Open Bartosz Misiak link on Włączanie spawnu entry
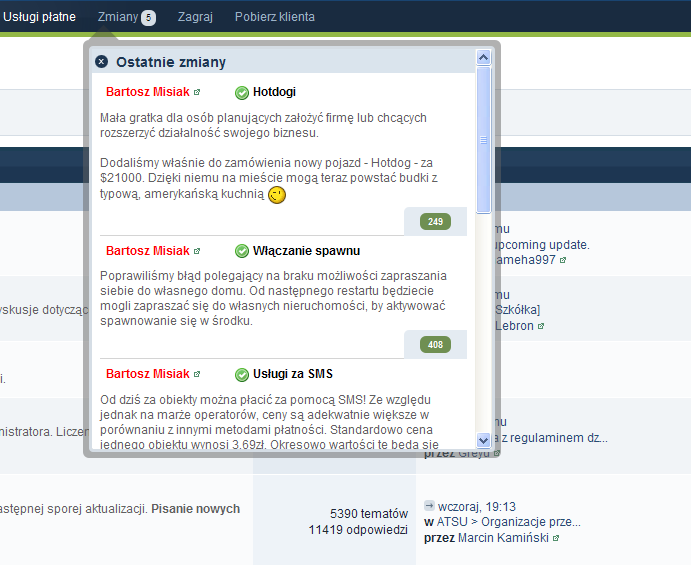The width and height of the screenshot is (691, 565). (148, 251)
